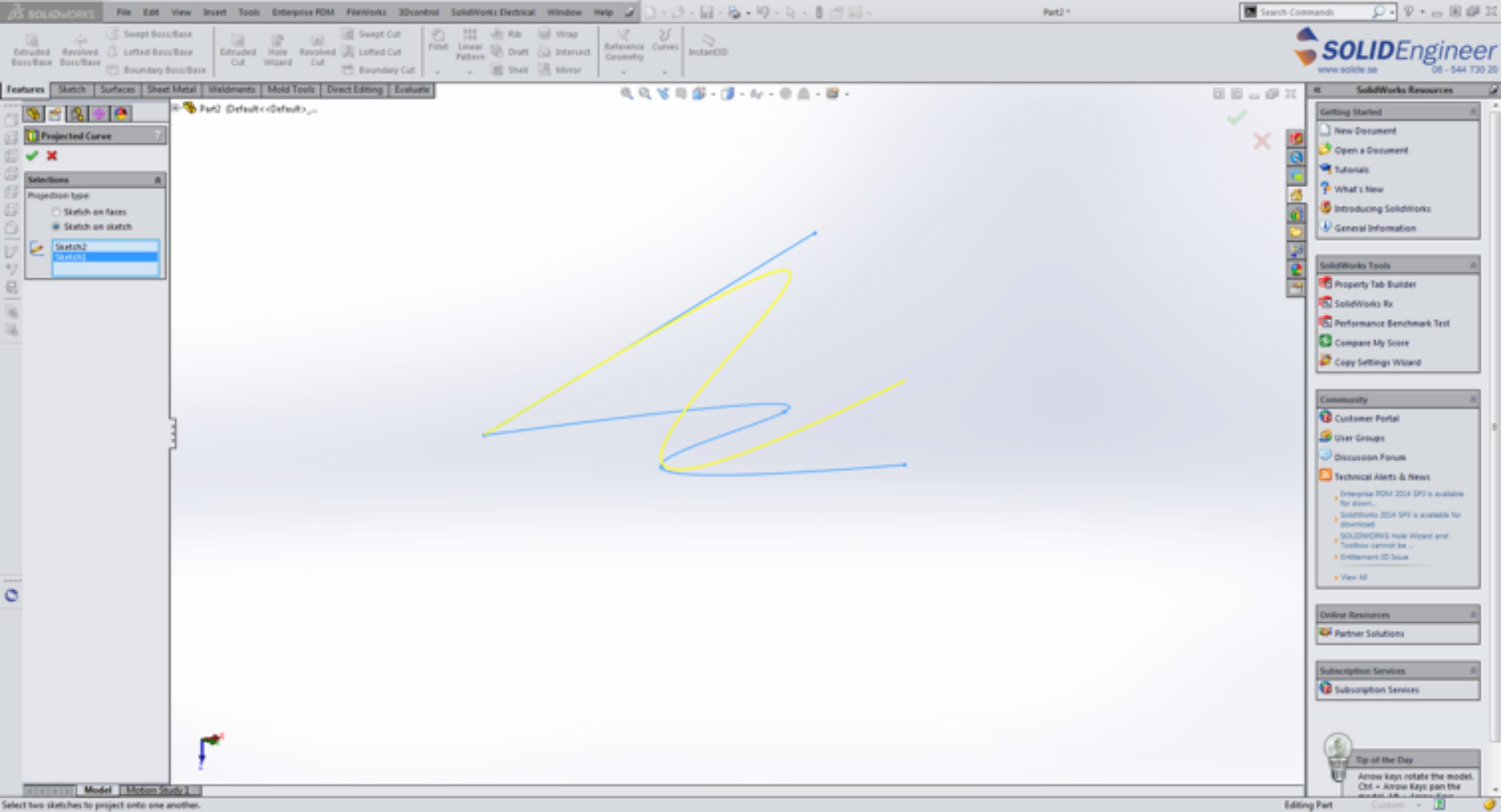The image size is (1501, 812).
Task: Click the green OK checkmark in Projected Curve
Action: [32, 156]
